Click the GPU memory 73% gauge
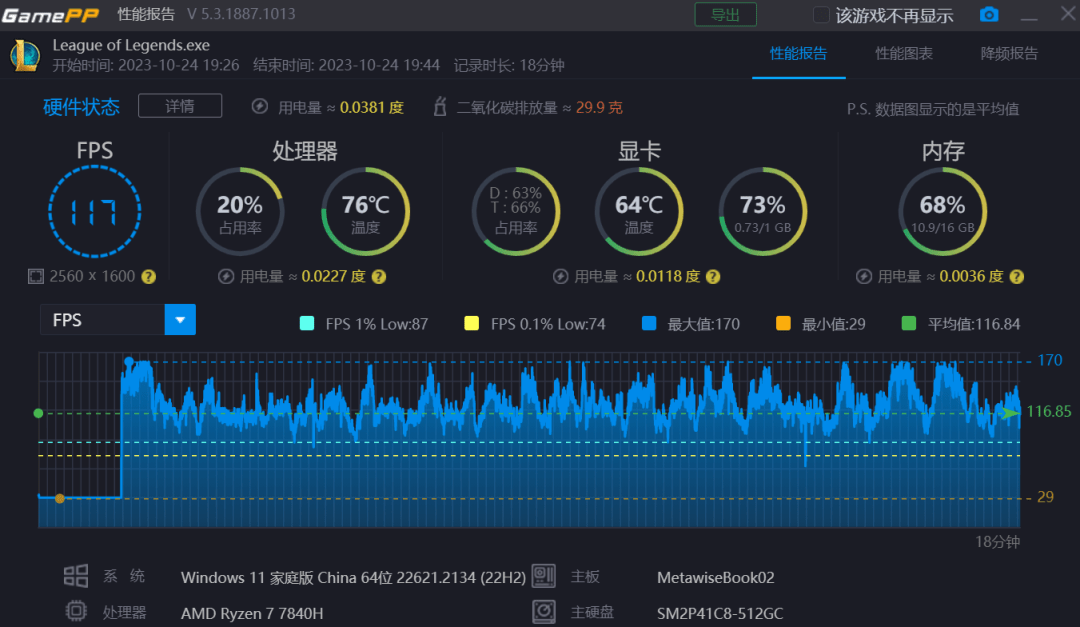This screenshot has width=1080, height=627. tap(762, 212)
